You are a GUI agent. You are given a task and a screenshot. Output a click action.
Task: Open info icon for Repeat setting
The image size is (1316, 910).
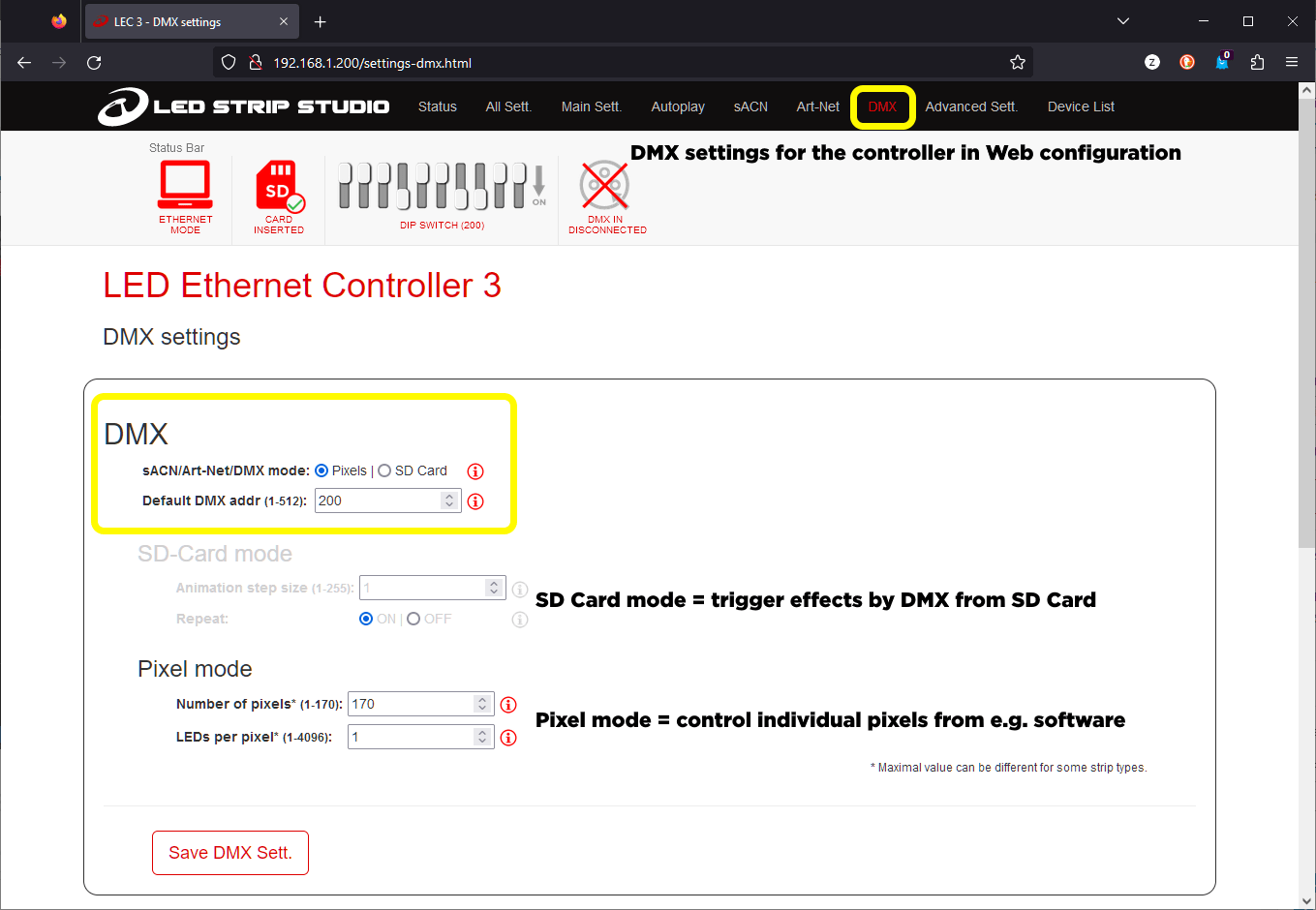520,620
